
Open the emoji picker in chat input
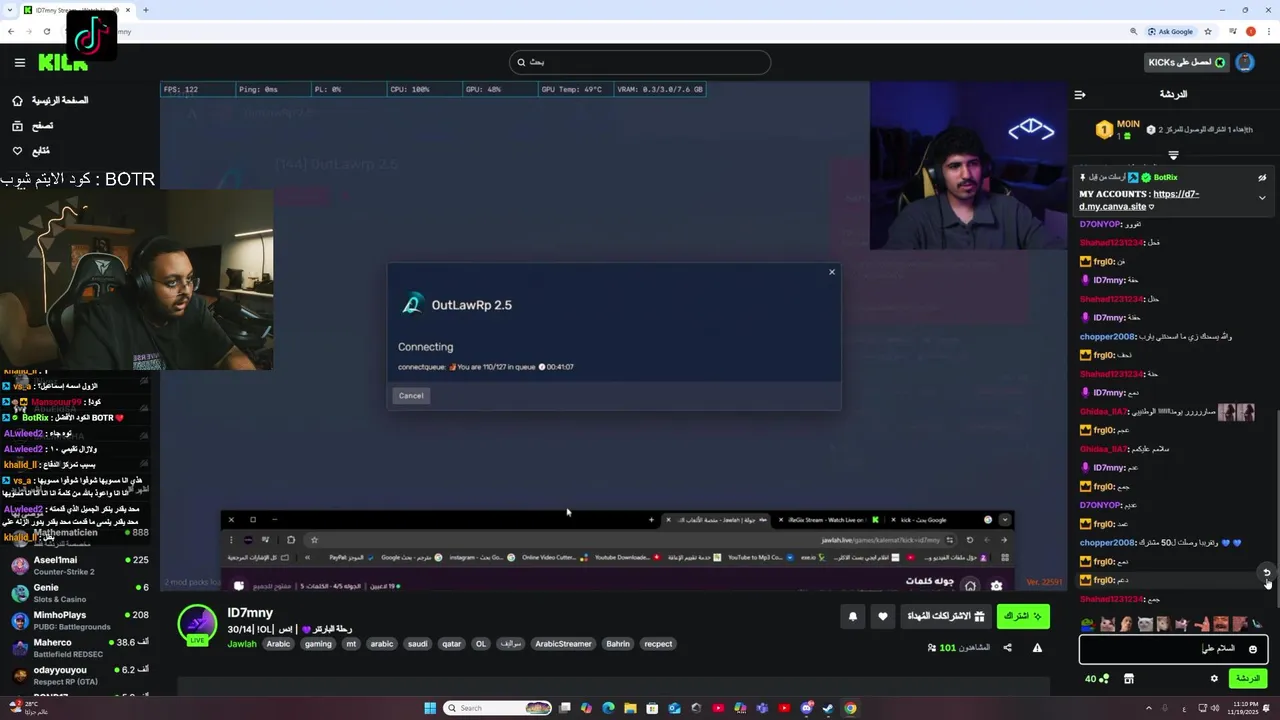1252,649
